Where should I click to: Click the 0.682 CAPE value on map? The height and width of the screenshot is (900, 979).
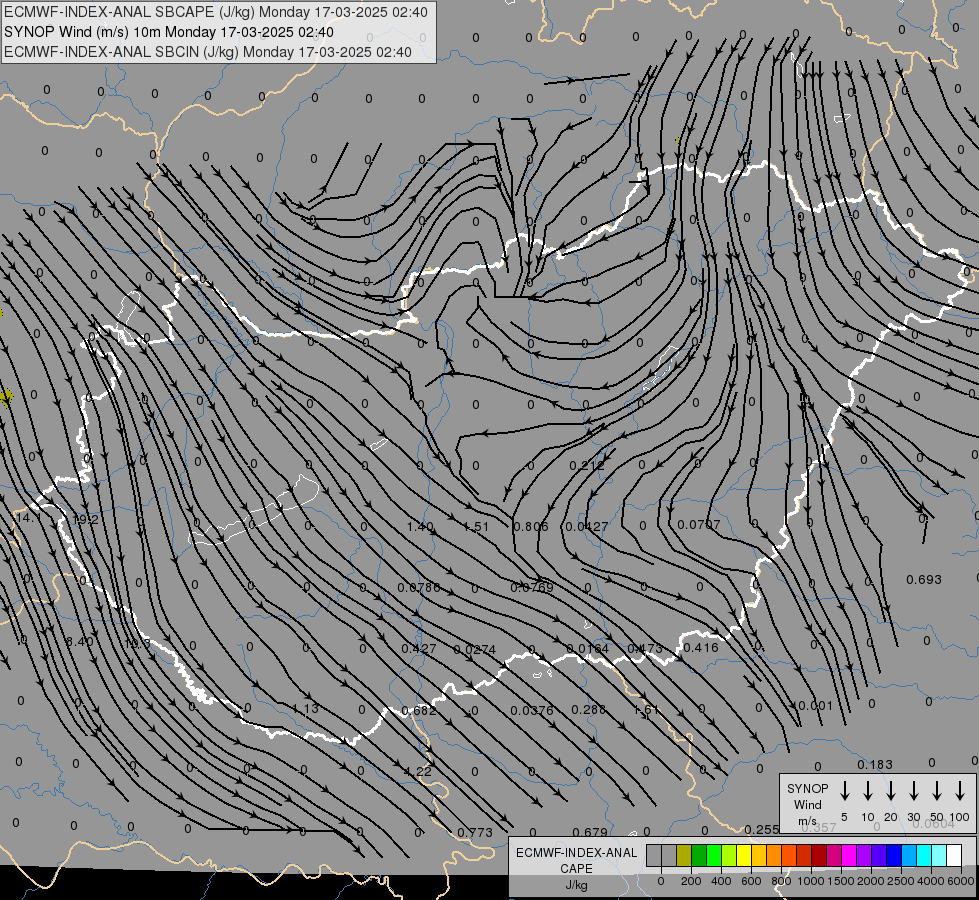pyautogui.click(x=418, y=710)
